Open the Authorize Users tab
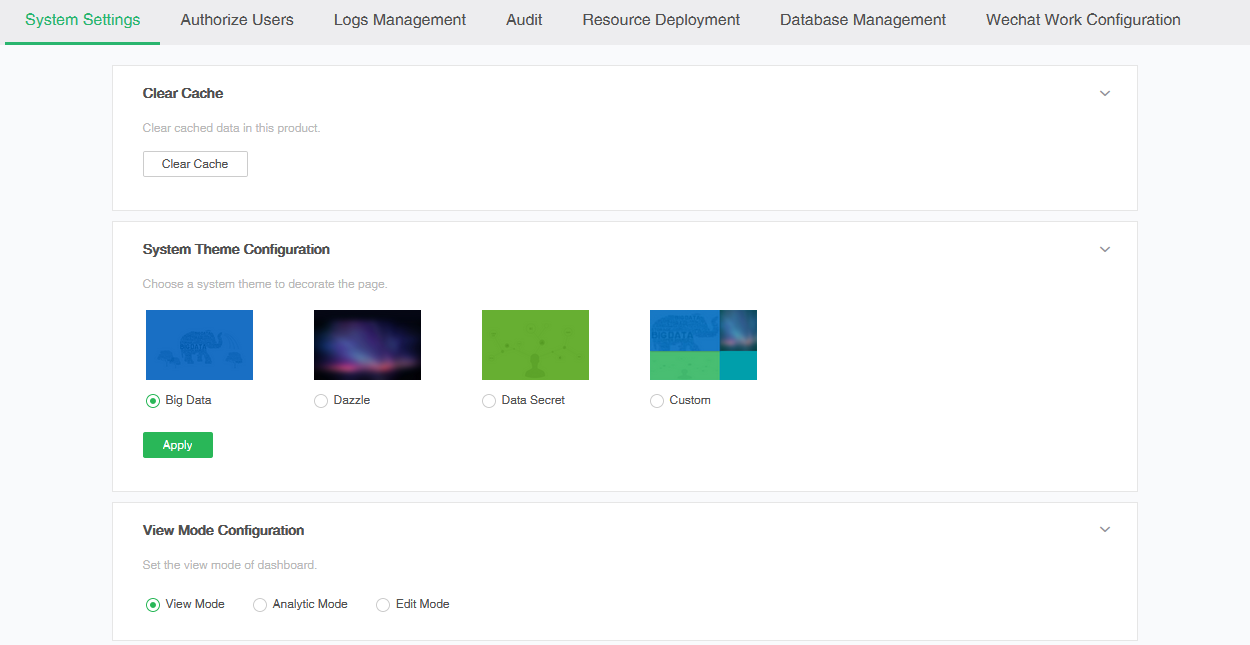The height and width of the screenshot is (645, 1250). (237, 20)
